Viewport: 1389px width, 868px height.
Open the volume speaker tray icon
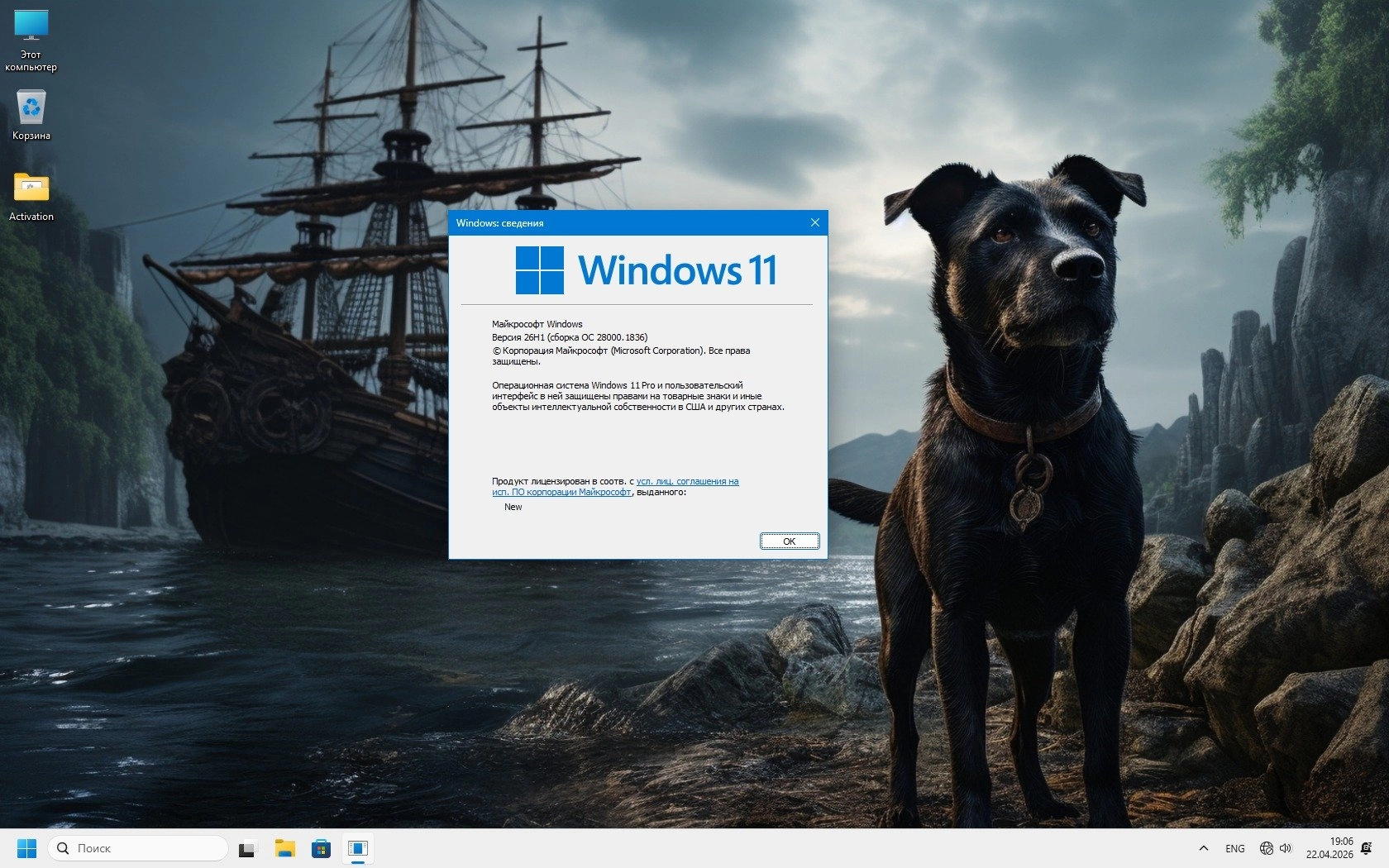[x=1286, y=848]
